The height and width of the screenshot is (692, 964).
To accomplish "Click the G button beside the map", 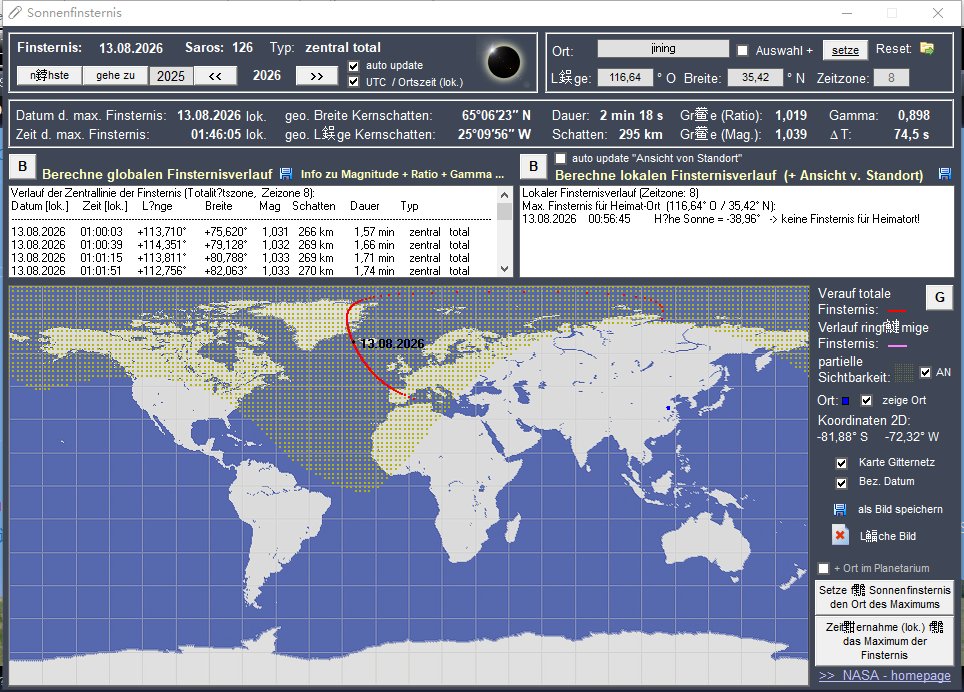I will (x=939, y=297).
